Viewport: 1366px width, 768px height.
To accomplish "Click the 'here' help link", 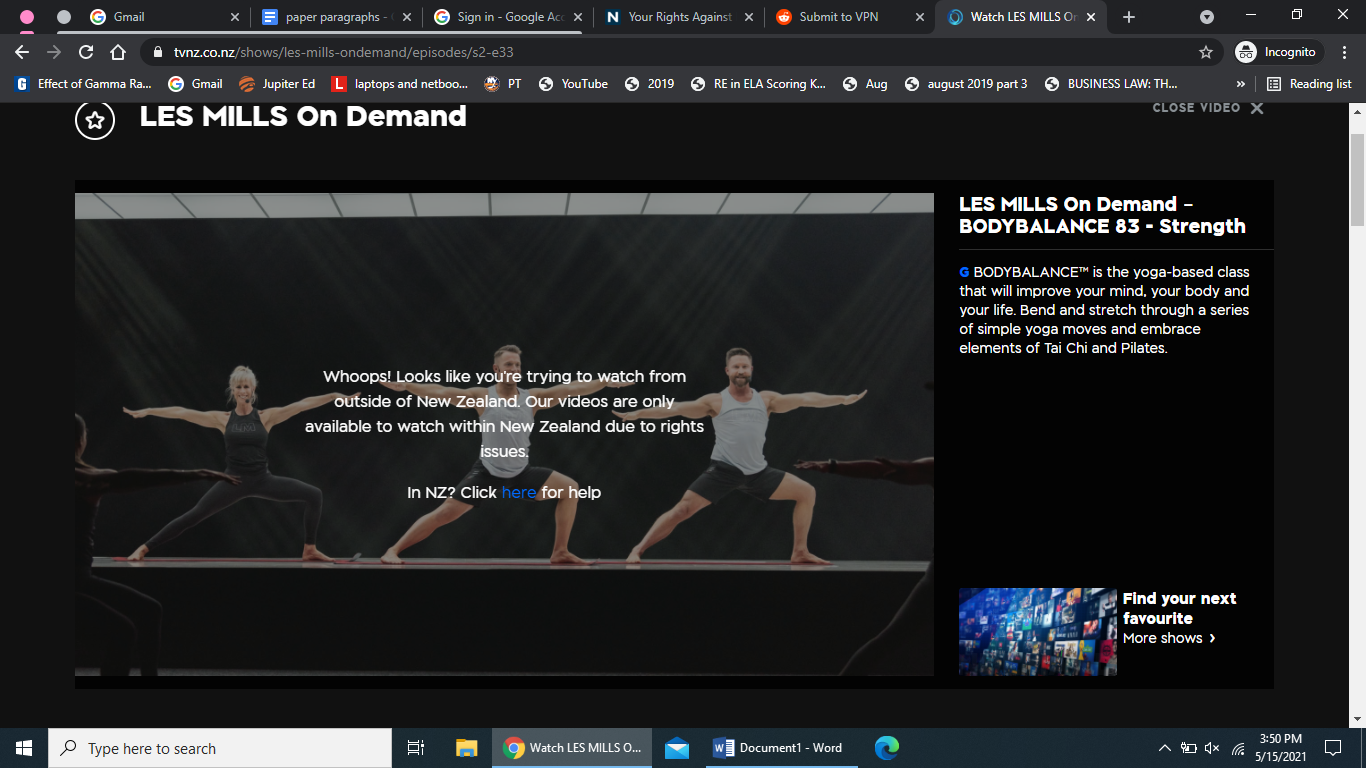I will pos(519,492).
